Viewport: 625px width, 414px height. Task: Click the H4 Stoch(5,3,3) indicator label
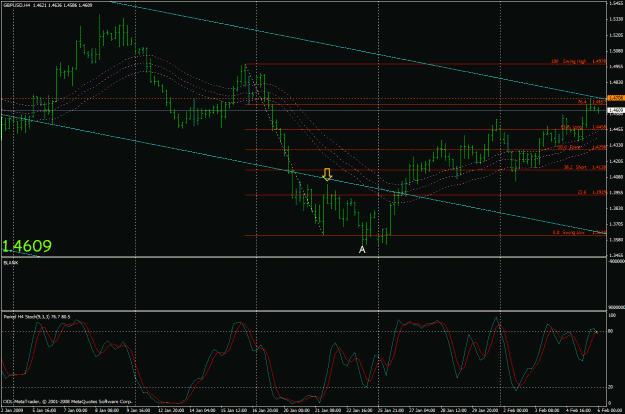click(x=37, y=317)
